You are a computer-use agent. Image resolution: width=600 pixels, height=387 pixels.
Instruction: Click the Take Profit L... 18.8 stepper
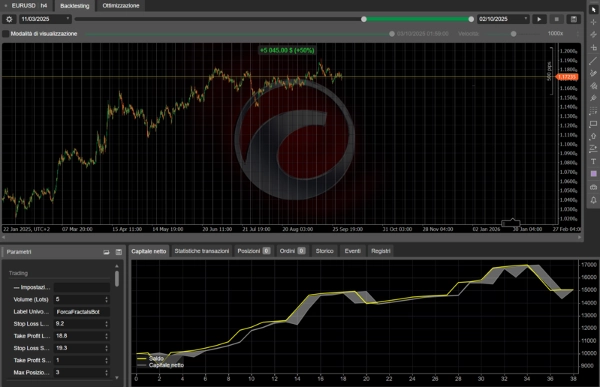(106, 336)
